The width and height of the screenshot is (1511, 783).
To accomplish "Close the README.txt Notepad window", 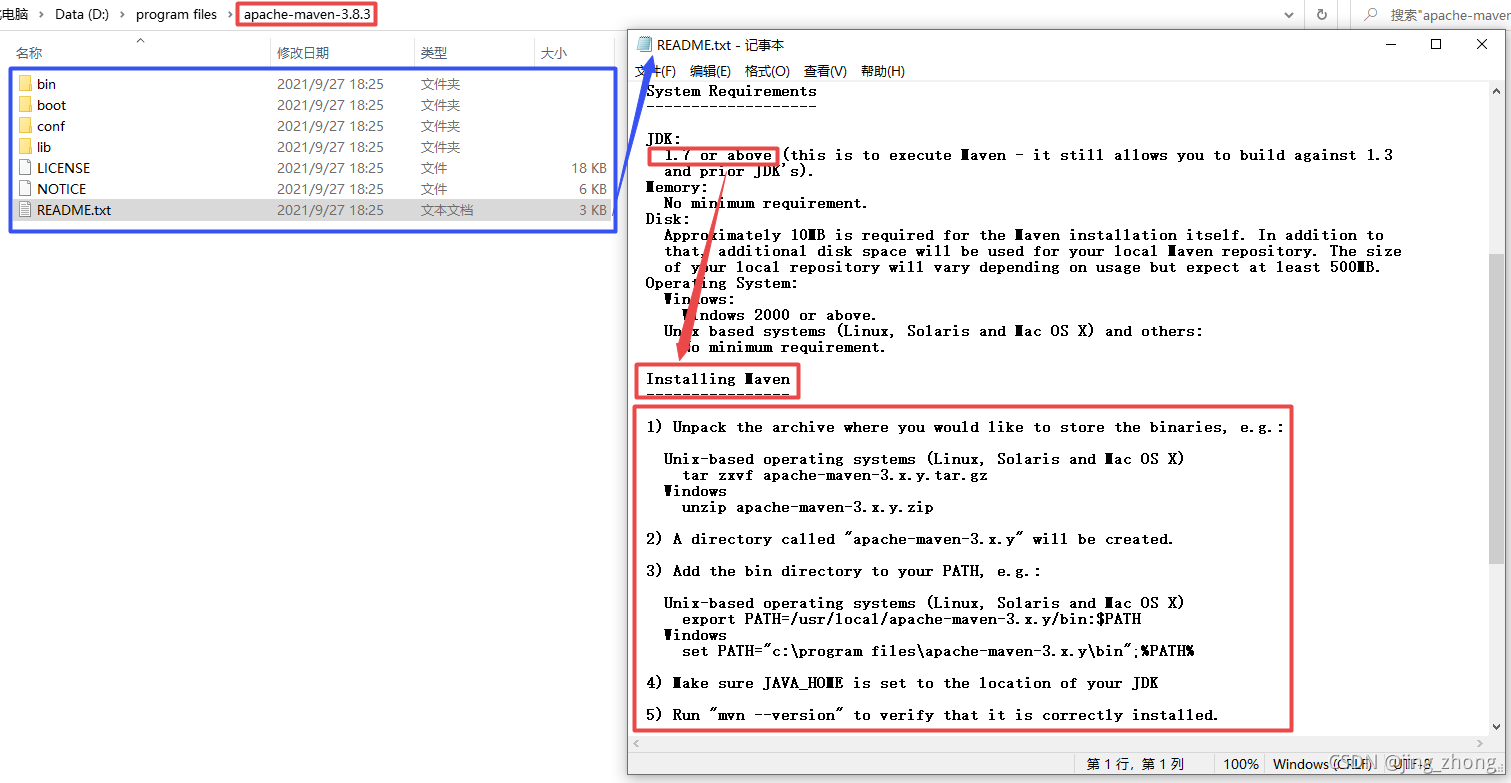I will (x=1482, y=44).
